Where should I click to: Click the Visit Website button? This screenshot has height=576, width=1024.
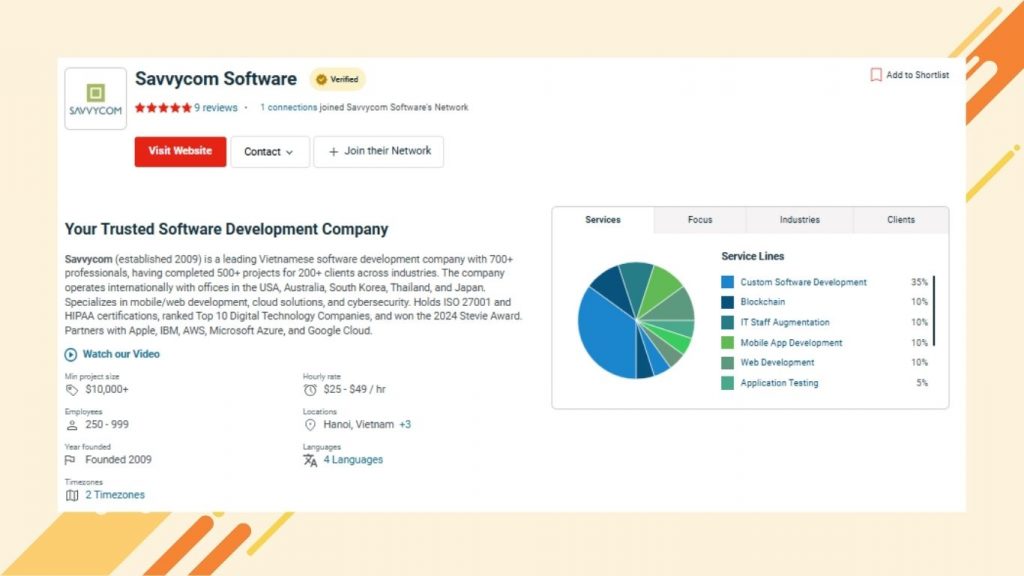point(180,151)
